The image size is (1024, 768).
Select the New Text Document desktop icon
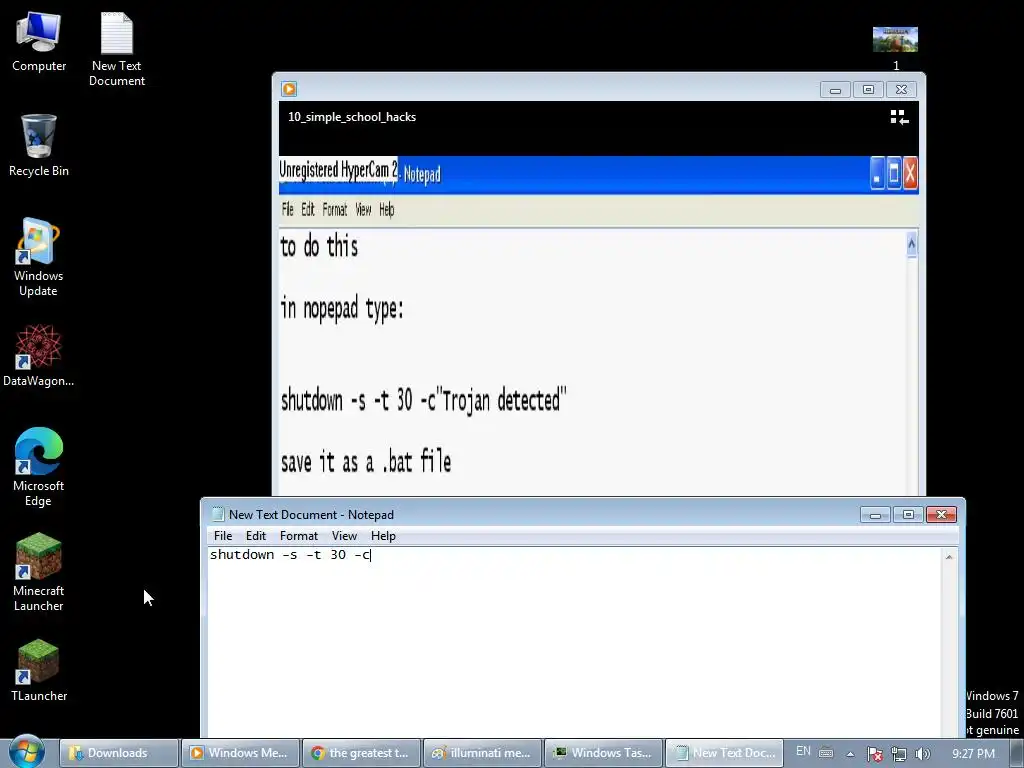(117, 50)
